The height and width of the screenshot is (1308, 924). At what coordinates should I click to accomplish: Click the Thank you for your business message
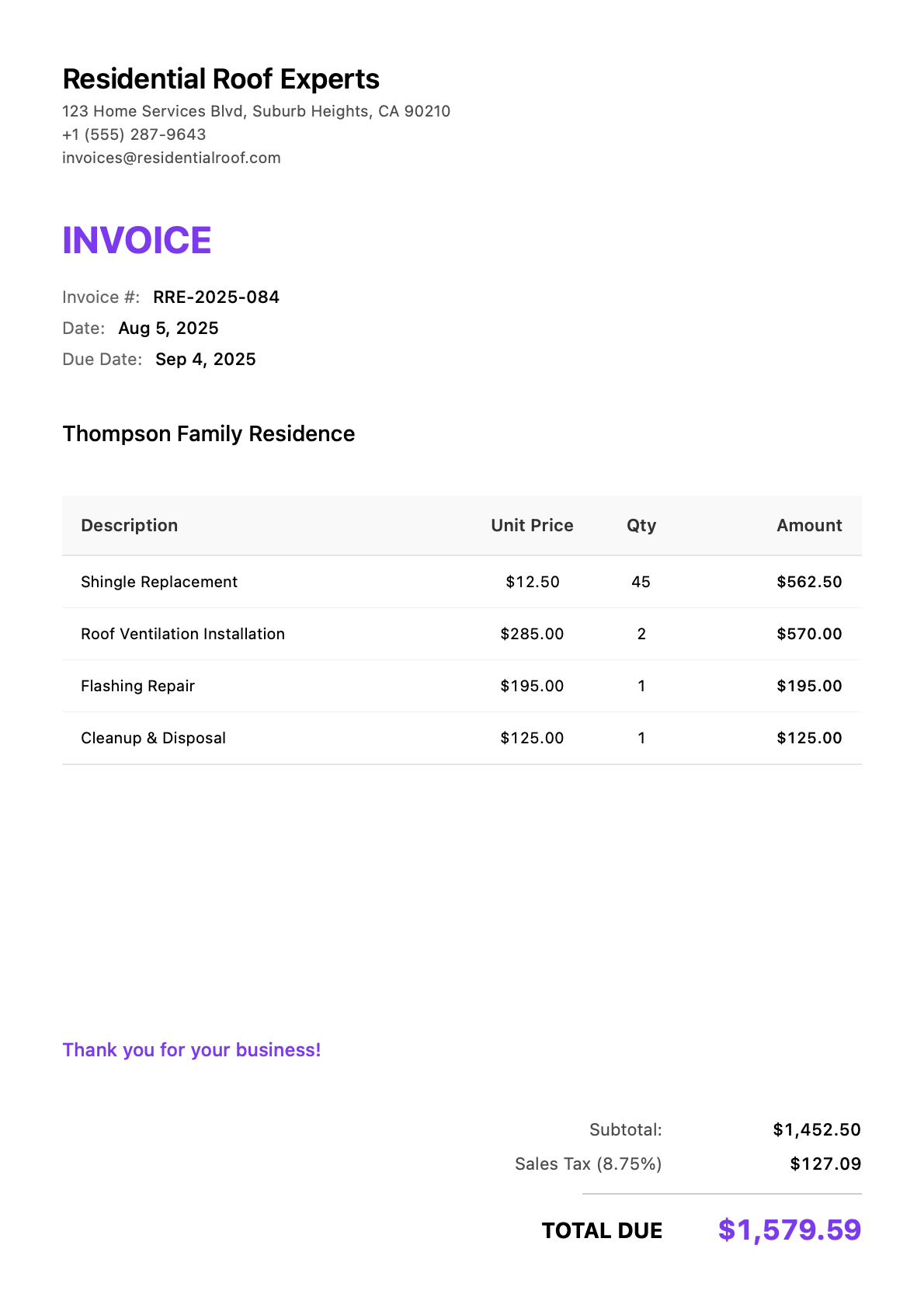point(191,1050)
